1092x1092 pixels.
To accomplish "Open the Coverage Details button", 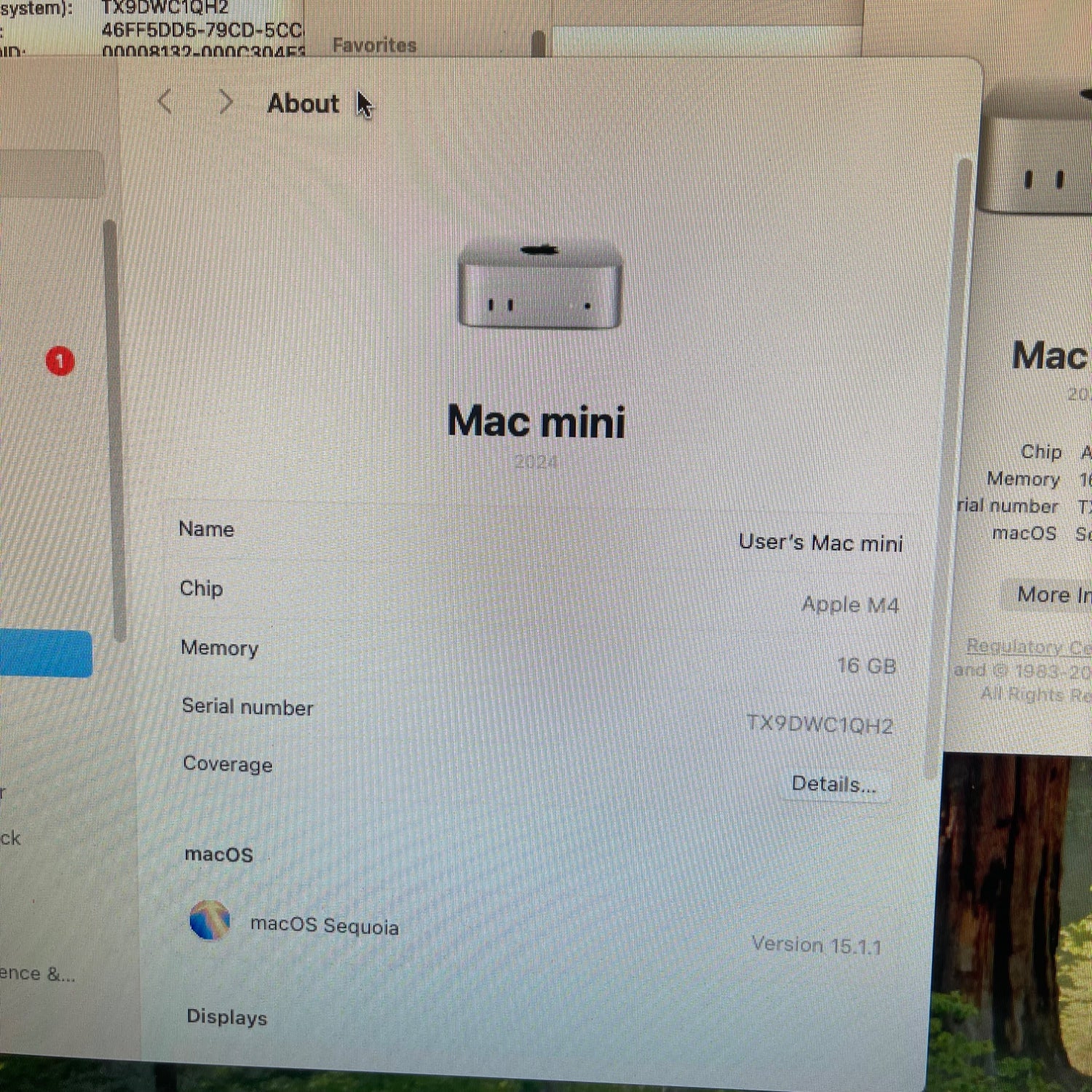I will pos(834,785).
